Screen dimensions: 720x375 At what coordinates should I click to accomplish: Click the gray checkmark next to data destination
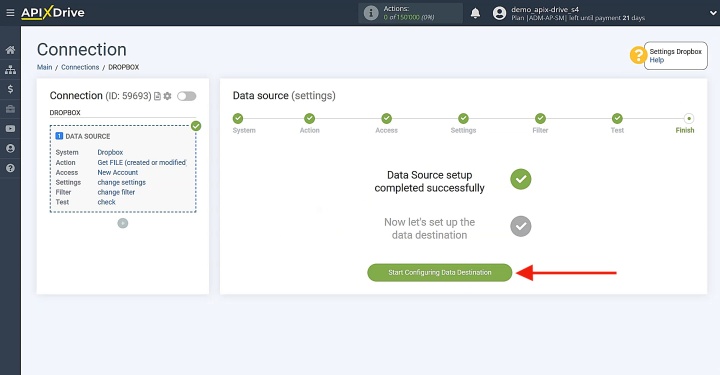[521, 226]
